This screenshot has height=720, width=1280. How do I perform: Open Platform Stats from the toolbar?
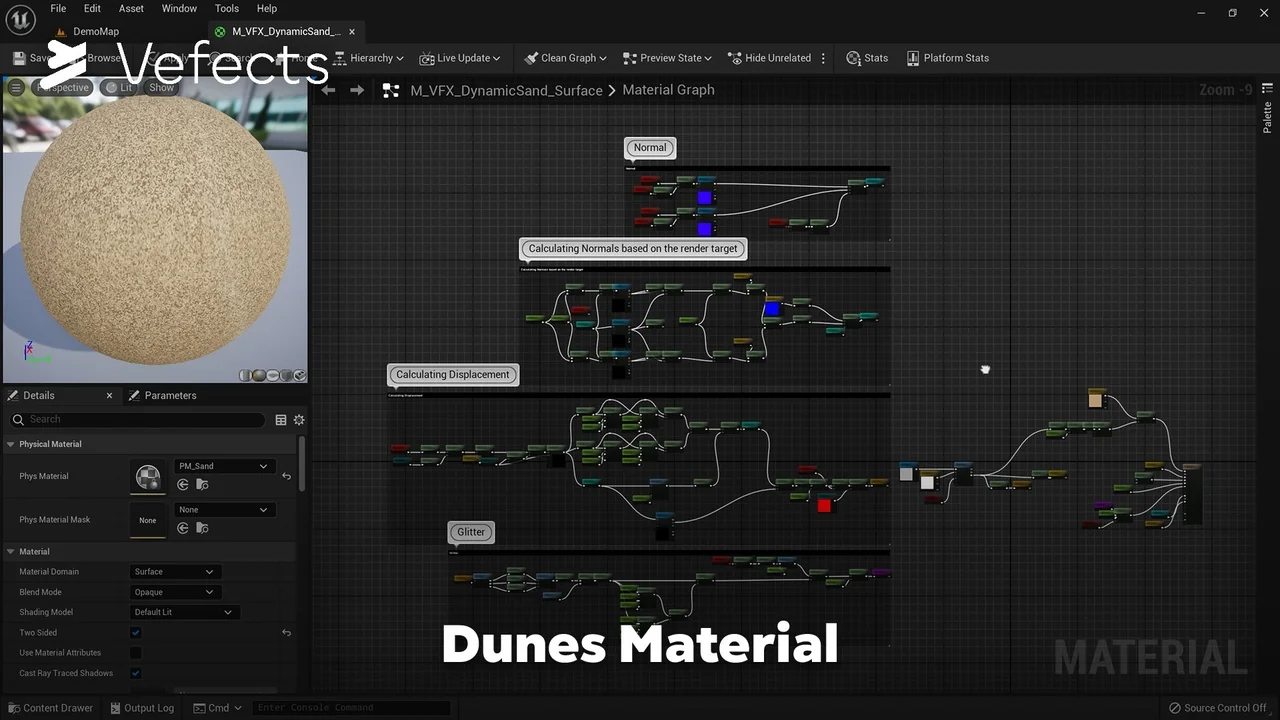[946, 58]
